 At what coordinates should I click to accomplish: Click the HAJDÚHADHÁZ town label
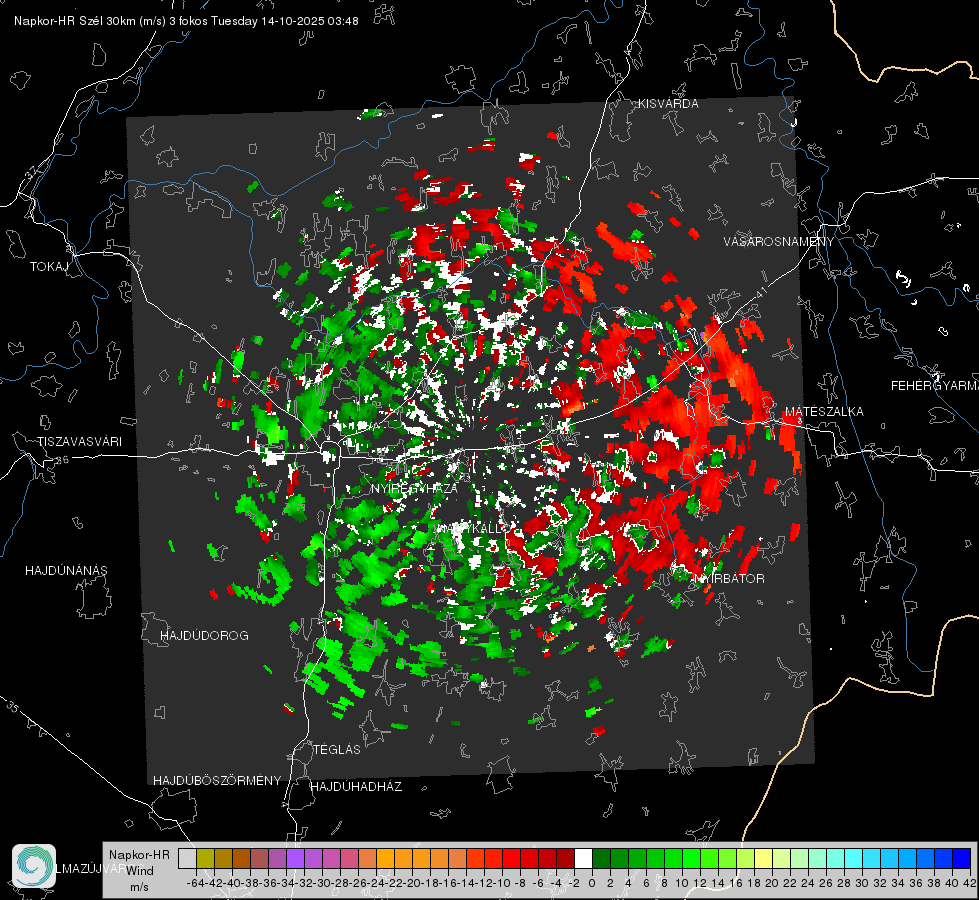coord(357,787)
